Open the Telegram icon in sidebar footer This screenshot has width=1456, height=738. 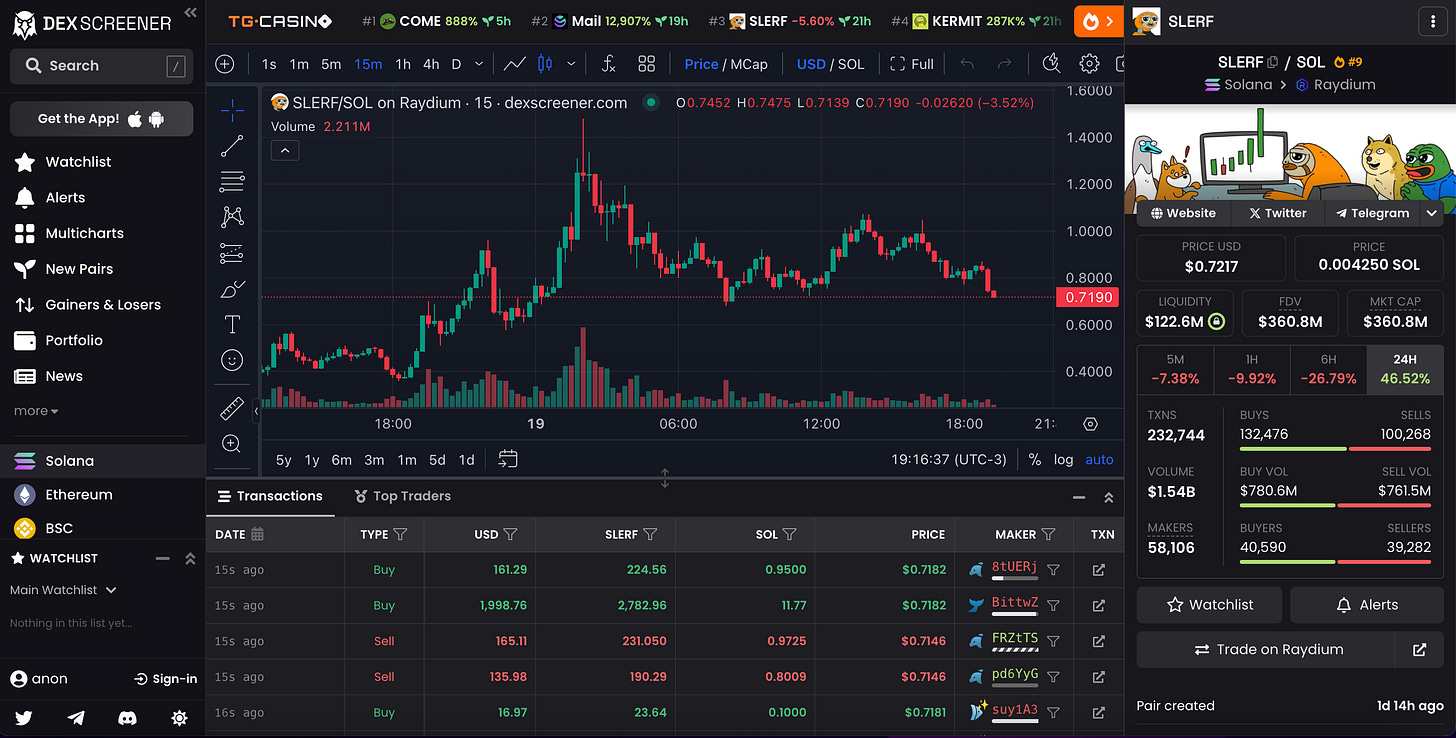76,717
